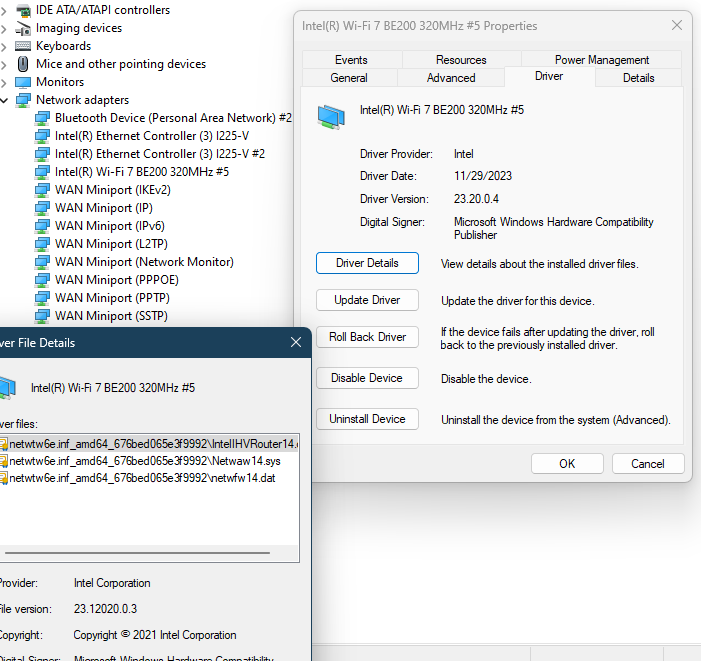The image size is (701, 661).
Task: Click the driver version value 23.20.0.4
Action: point(476,199)
